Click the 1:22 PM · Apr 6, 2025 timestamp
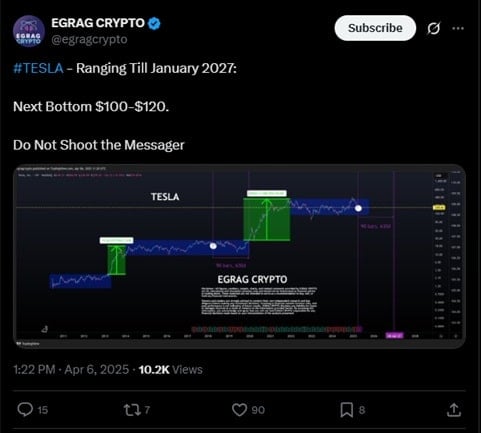481x433 pixels. [71, 369]
